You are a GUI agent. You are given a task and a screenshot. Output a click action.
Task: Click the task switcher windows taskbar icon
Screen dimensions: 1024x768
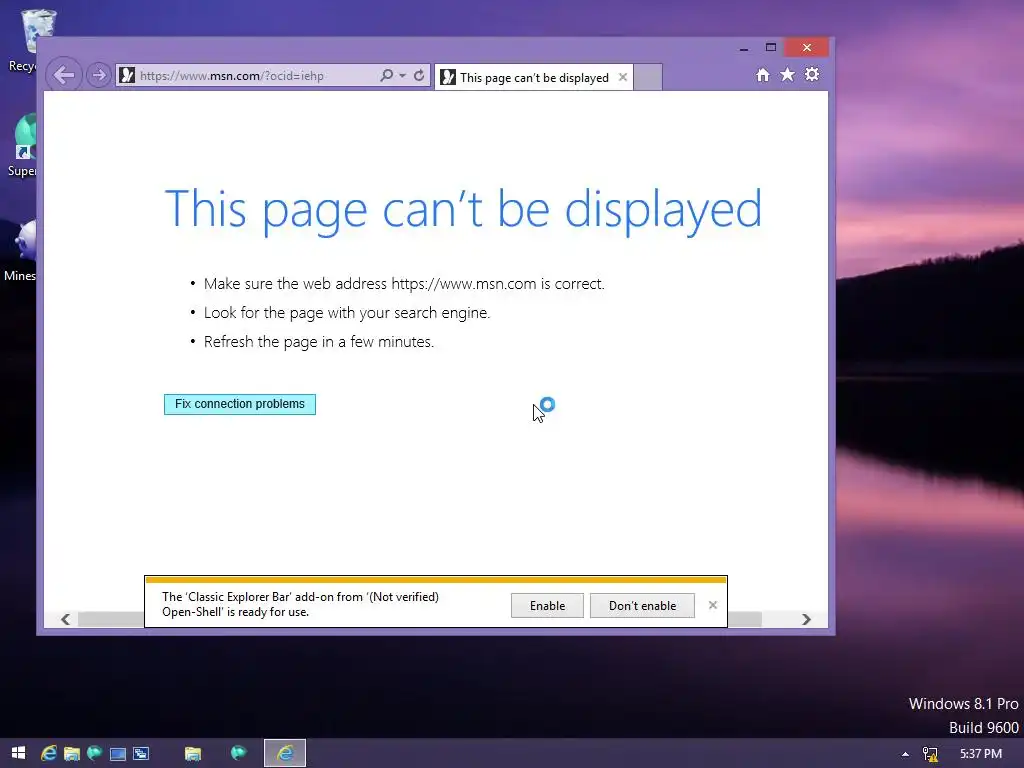coord(141,754)
